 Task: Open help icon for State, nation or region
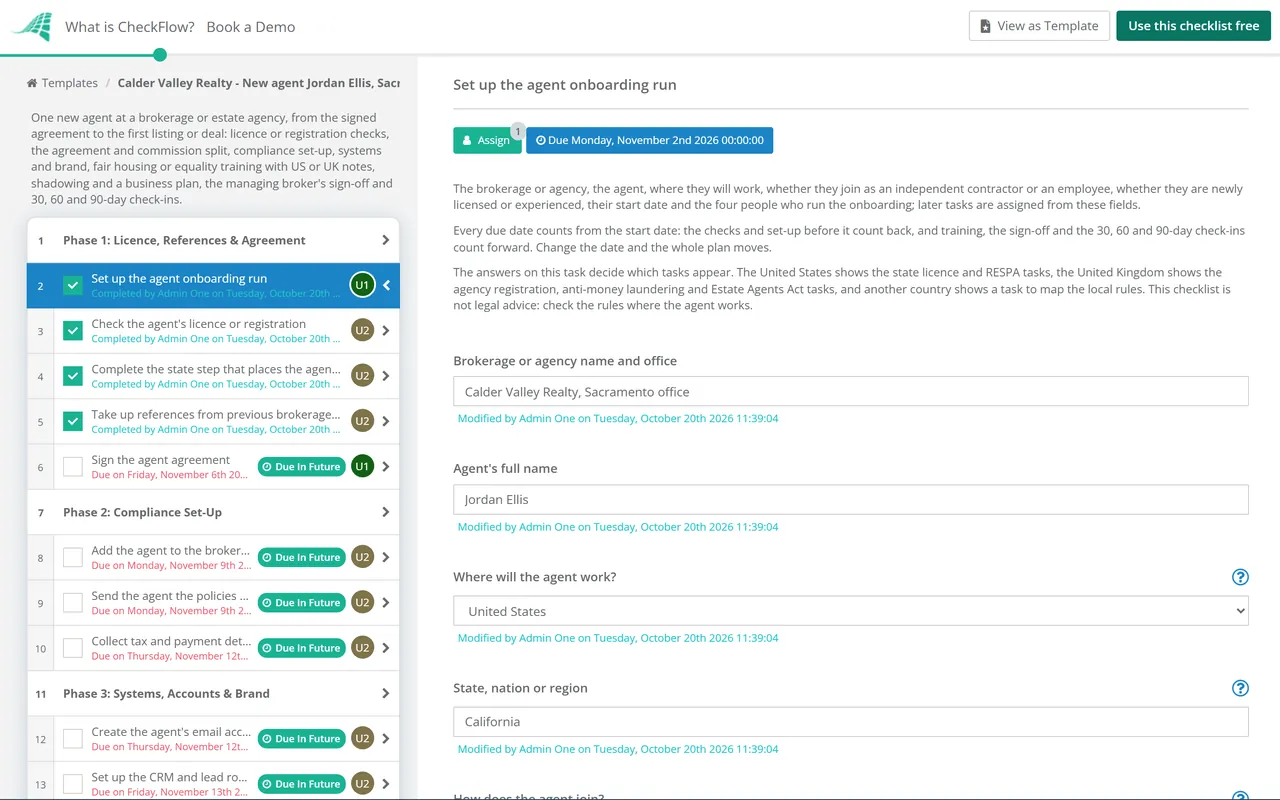point(1240,688)
